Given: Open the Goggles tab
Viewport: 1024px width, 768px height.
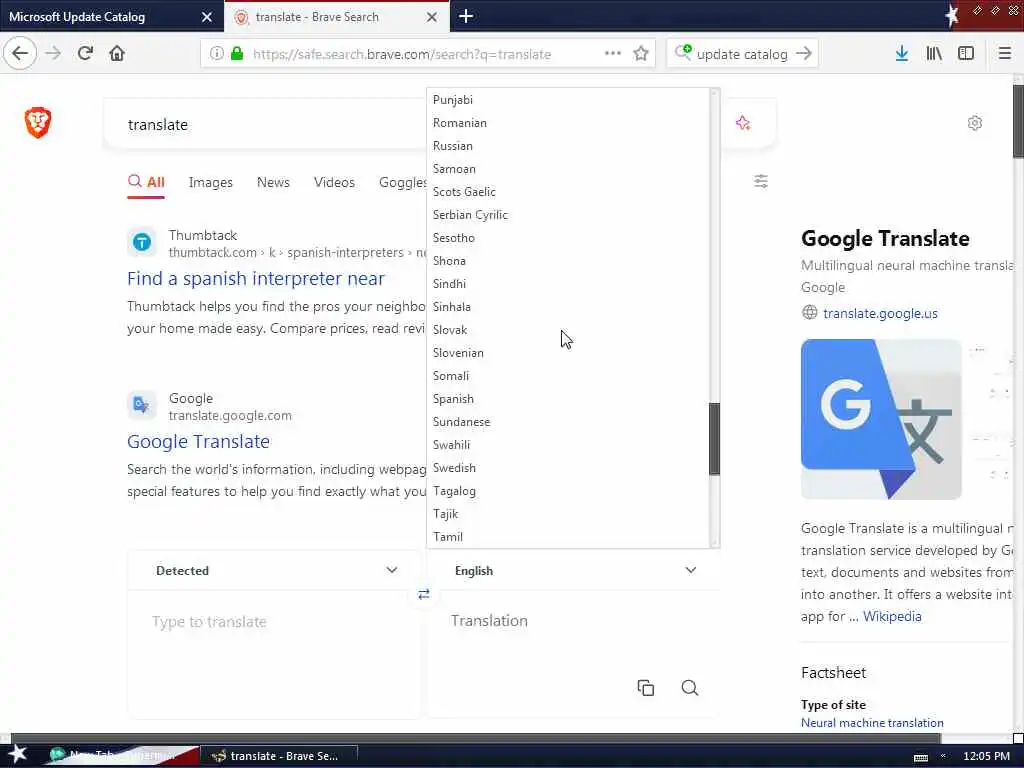Looking at the screenshot, I should [x=402, y=182].
